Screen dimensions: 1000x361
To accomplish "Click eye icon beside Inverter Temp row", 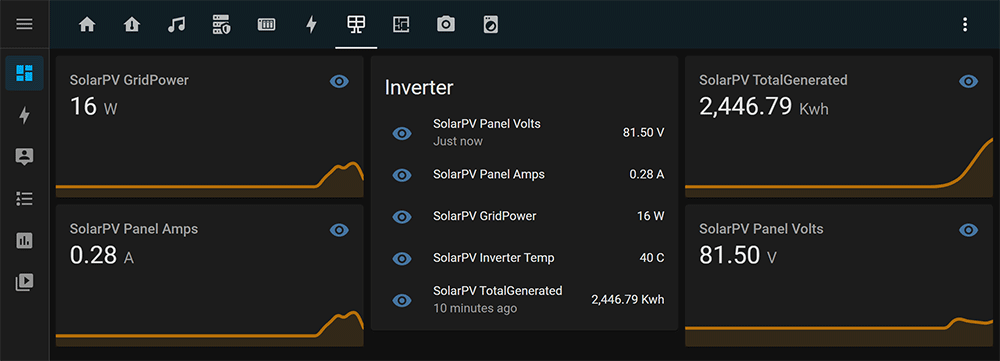I will [401, 258].
